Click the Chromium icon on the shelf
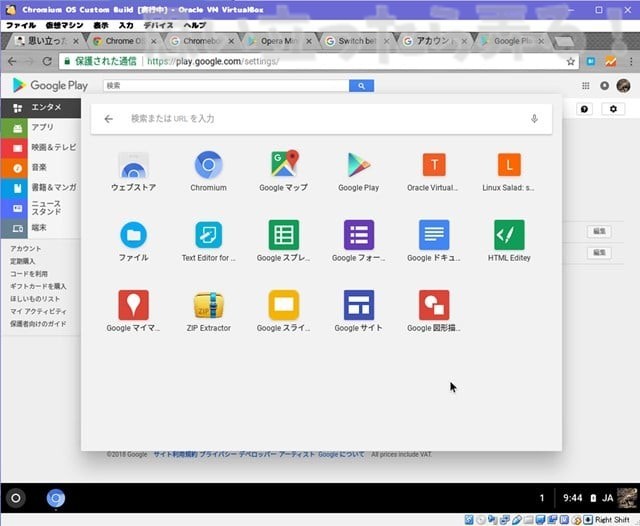The height and width of the screenshot is (526, 640). click(x=56, y=498)
